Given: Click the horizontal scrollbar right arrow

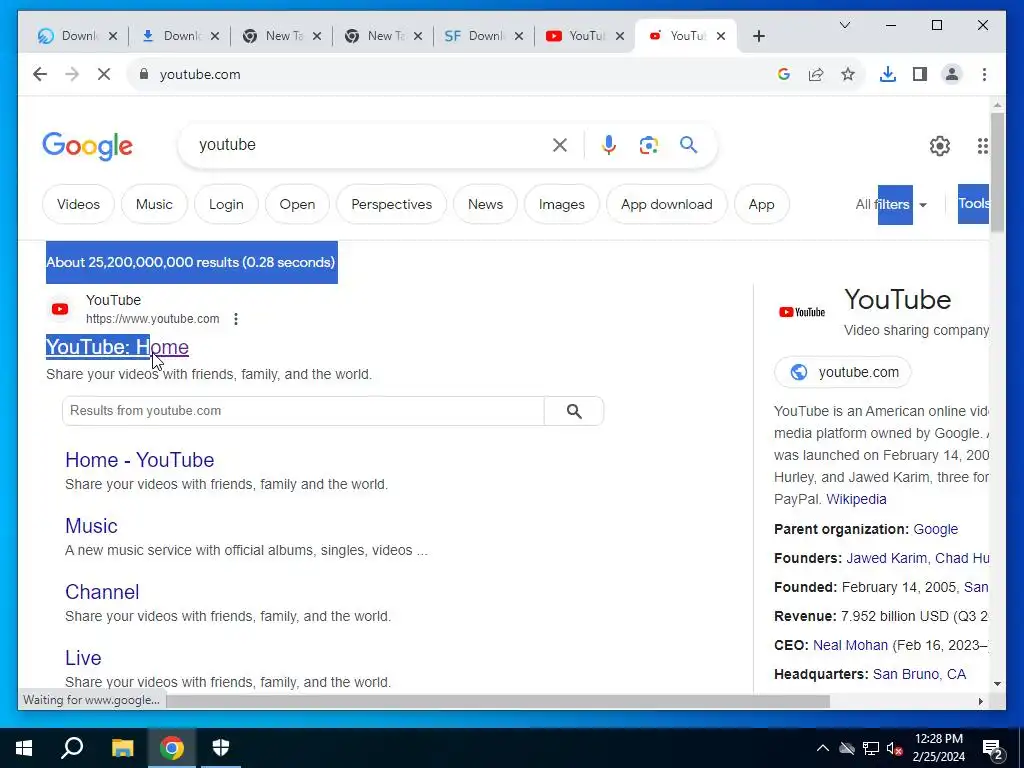Looking at the screenshot, I should point(980,701).
